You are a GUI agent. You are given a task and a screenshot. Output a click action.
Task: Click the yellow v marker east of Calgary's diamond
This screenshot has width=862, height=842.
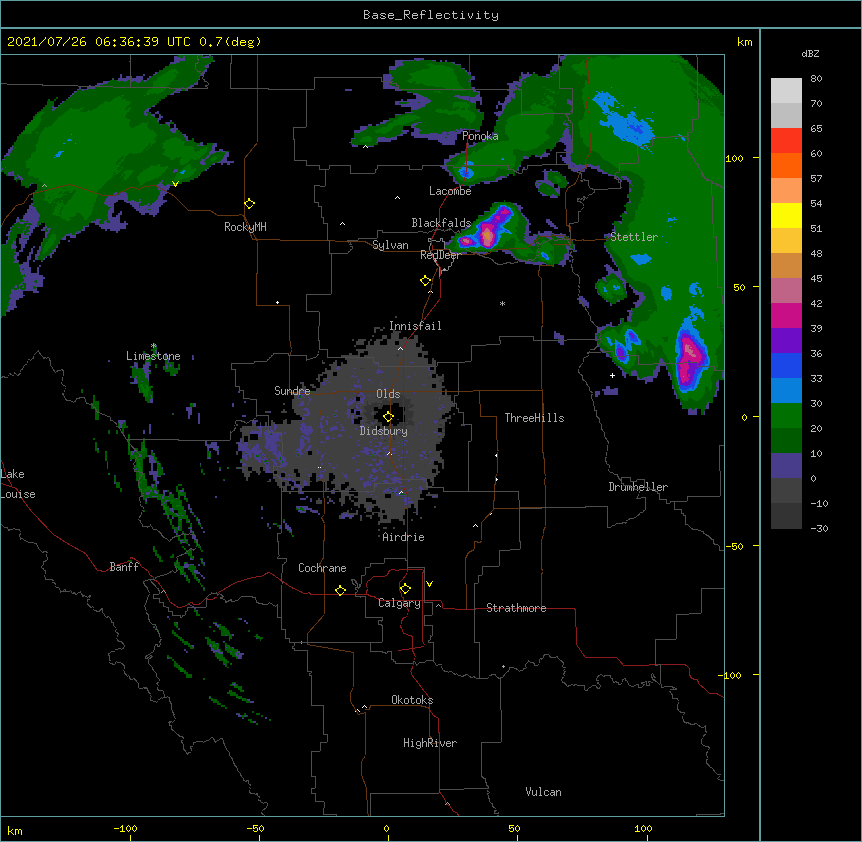[429, 584]
